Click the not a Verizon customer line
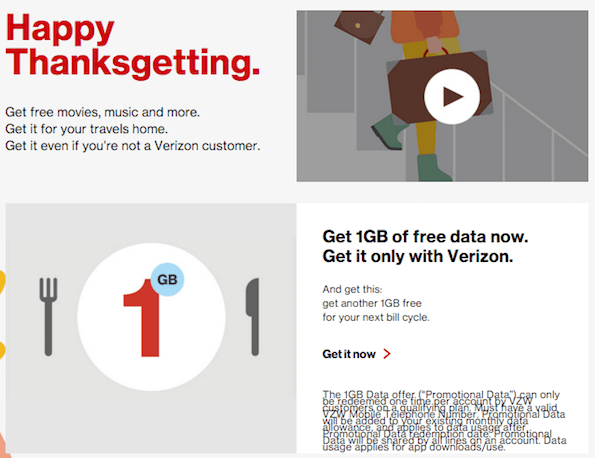595x458 pixels. 133,146
